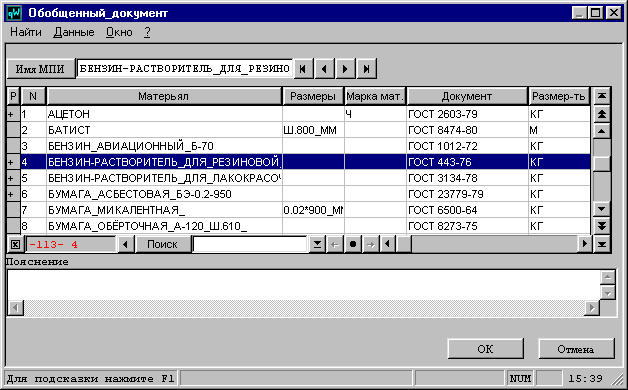Click the Марка мат. column header
The width and height of the screenshot is (628, 390).
tap(374, 96)
